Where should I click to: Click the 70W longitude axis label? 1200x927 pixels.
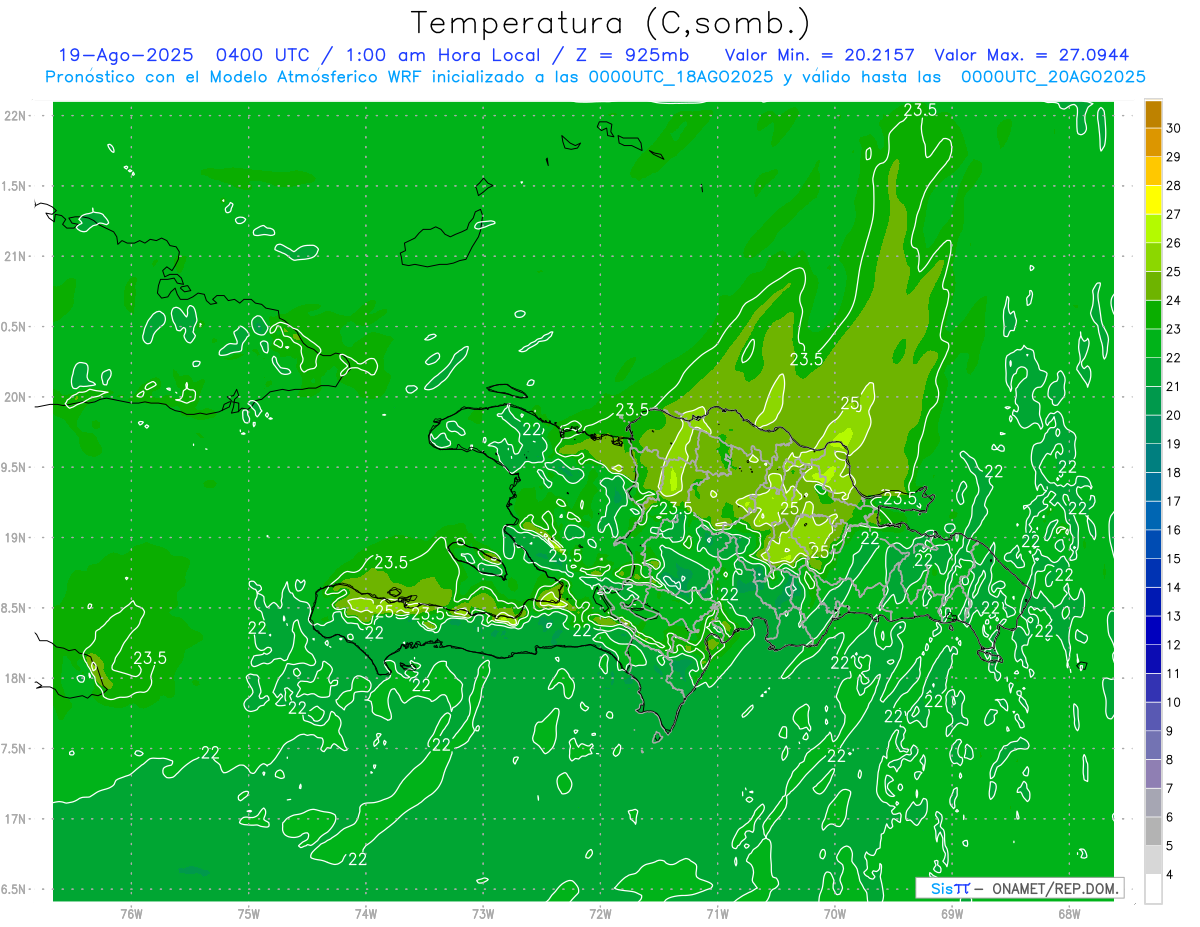835,914
